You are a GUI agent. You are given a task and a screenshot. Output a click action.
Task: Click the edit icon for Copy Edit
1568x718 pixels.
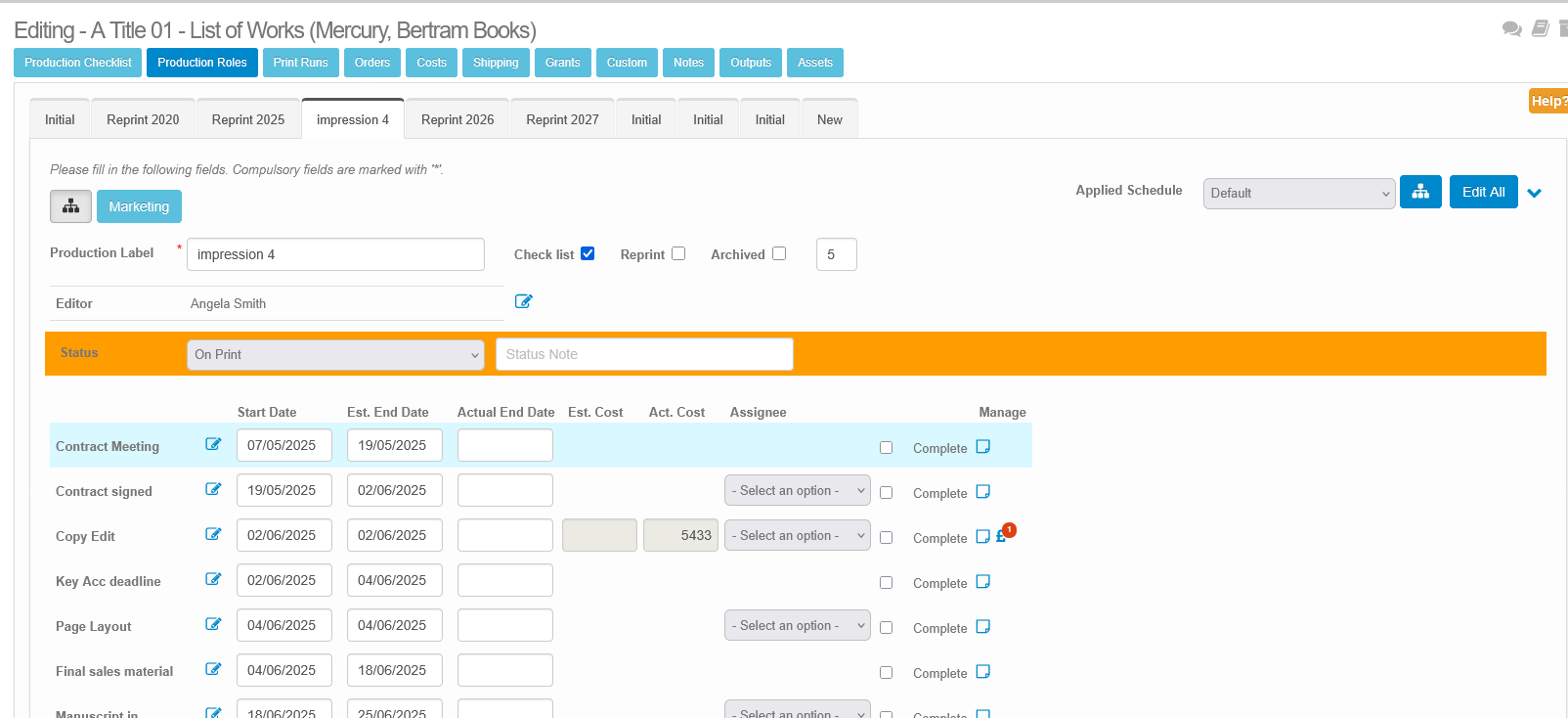coord(213,534)
